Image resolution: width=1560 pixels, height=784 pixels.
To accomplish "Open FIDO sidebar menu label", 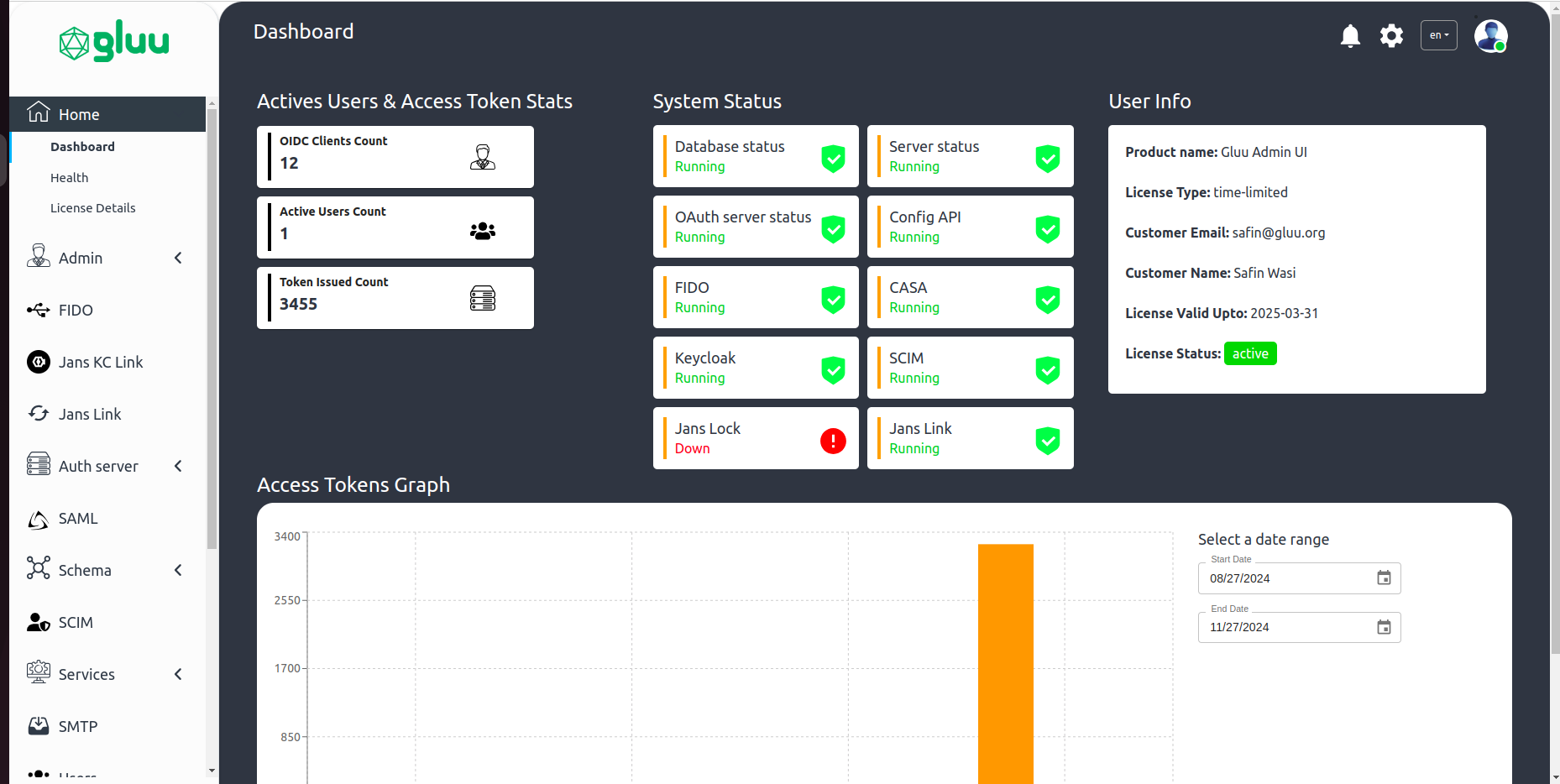I will click(x=76, y=311).
